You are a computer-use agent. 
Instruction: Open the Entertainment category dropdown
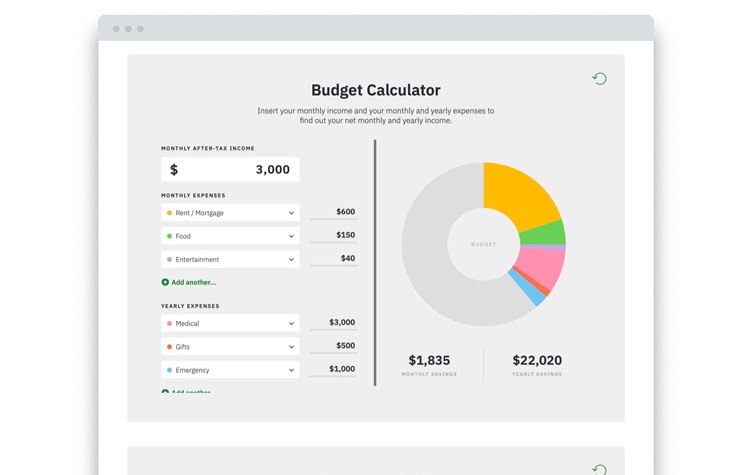tap(230, 259)
